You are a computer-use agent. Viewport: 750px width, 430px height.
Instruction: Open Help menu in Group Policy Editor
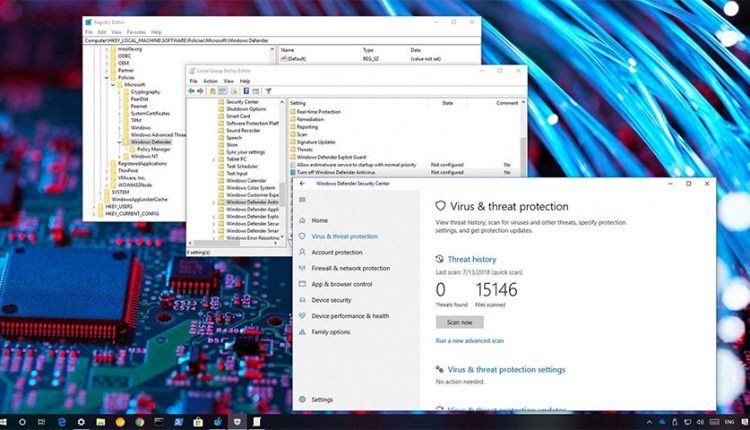[x=245, y=81]
